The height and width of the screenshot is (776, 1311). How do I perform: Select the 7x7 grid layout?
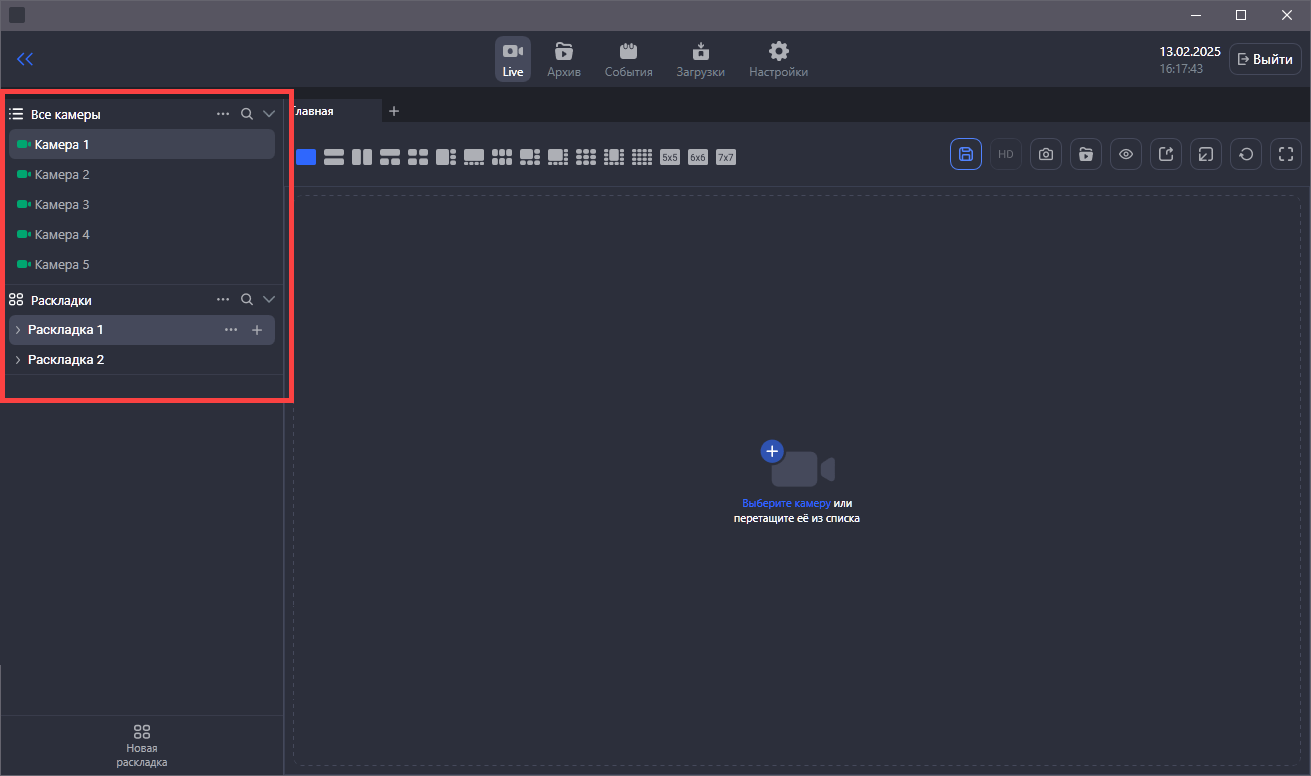[726, 157]
